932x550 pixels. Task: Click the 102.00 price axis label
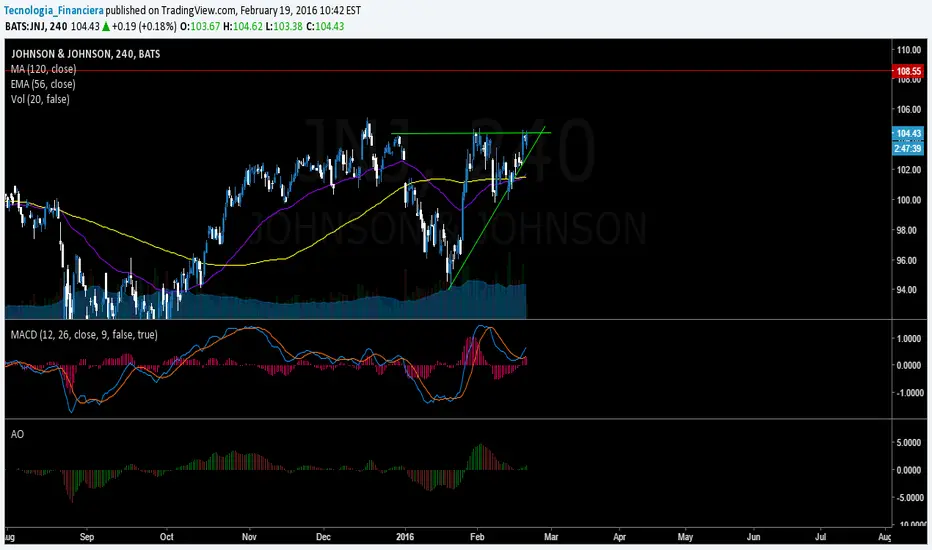click(x=909, y=169)
